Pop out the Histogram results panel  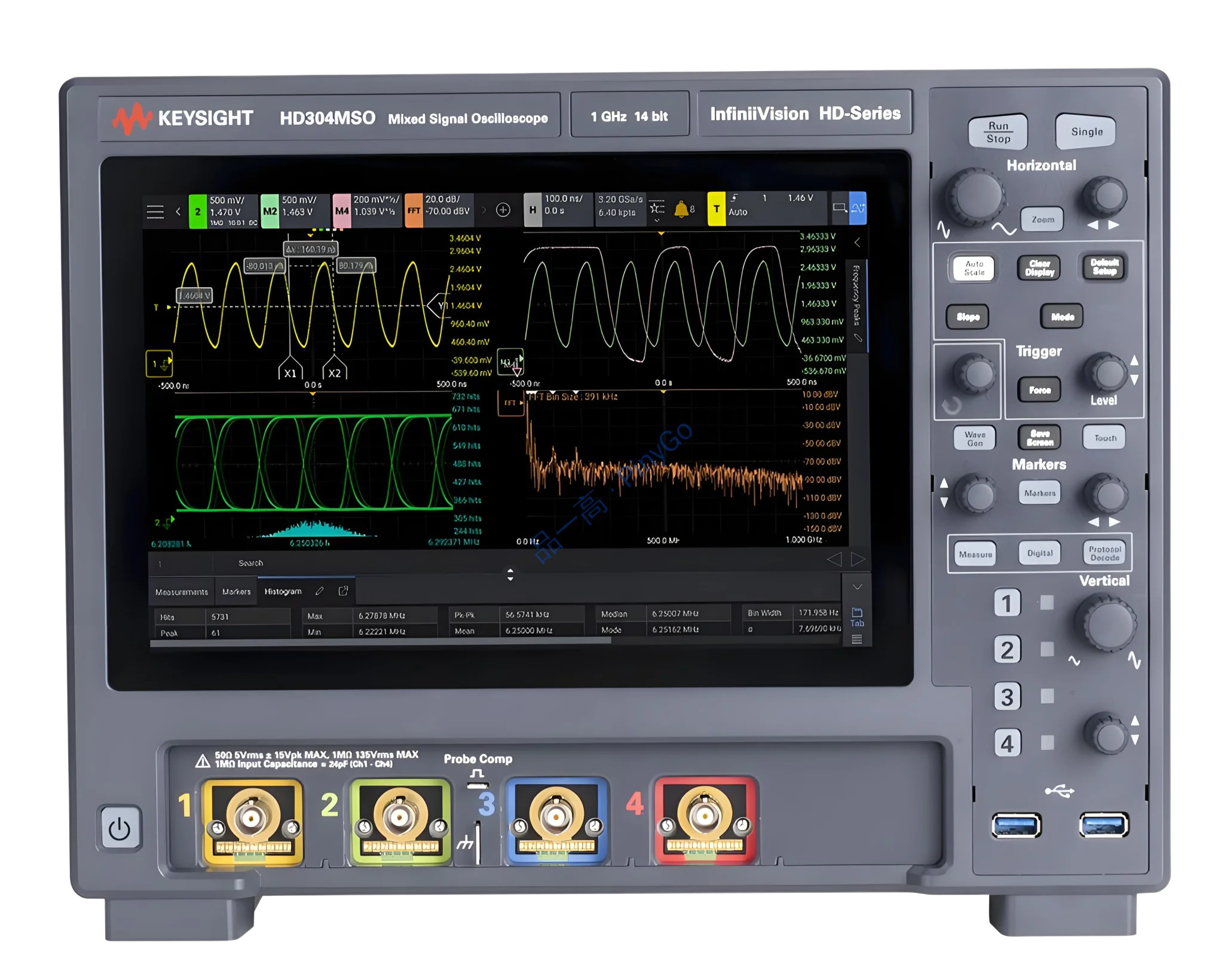coord(343,590)
